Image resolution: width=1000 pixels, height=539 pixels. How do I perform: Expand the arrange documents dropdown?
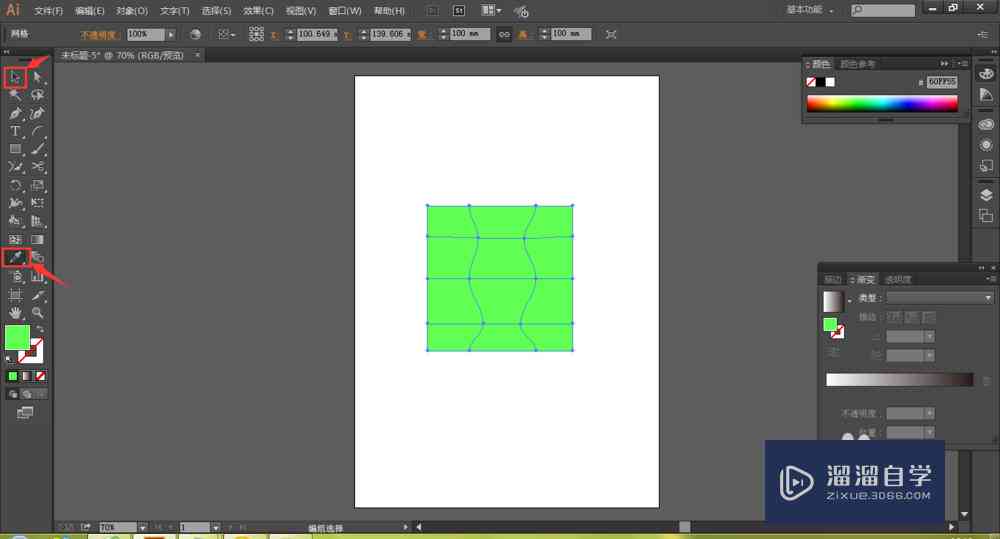tap(491, 10)
